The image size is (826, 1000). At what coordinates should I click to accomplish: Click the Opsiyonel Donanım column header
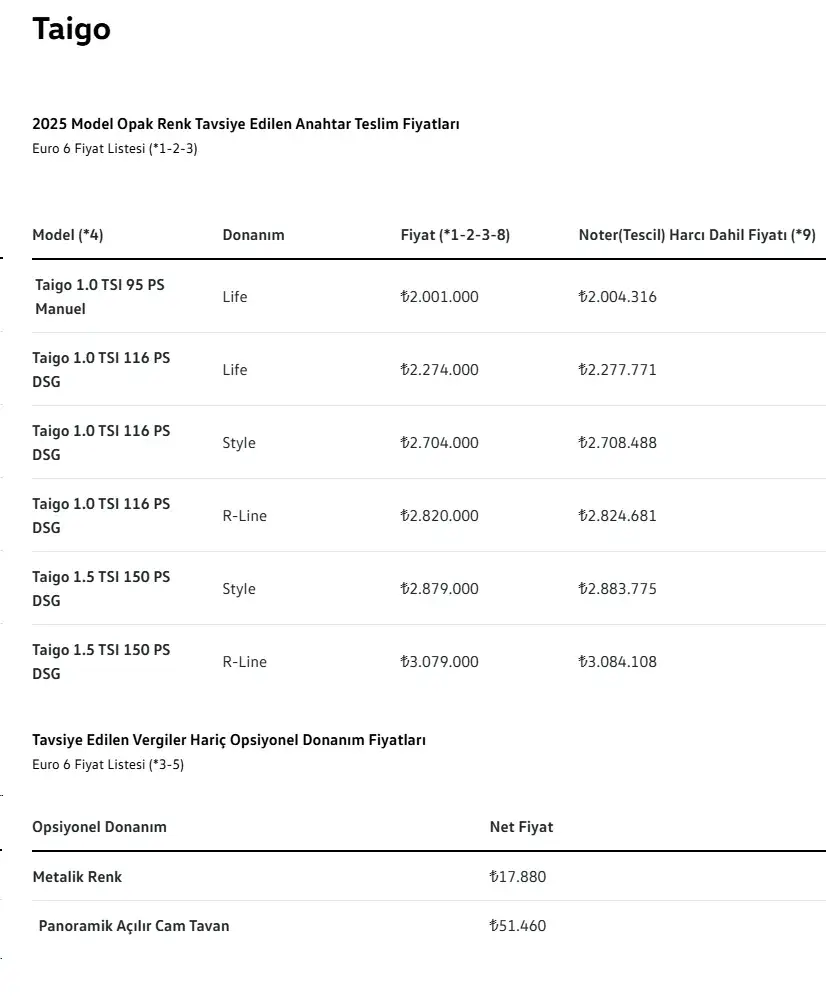[x=100, y=827]
